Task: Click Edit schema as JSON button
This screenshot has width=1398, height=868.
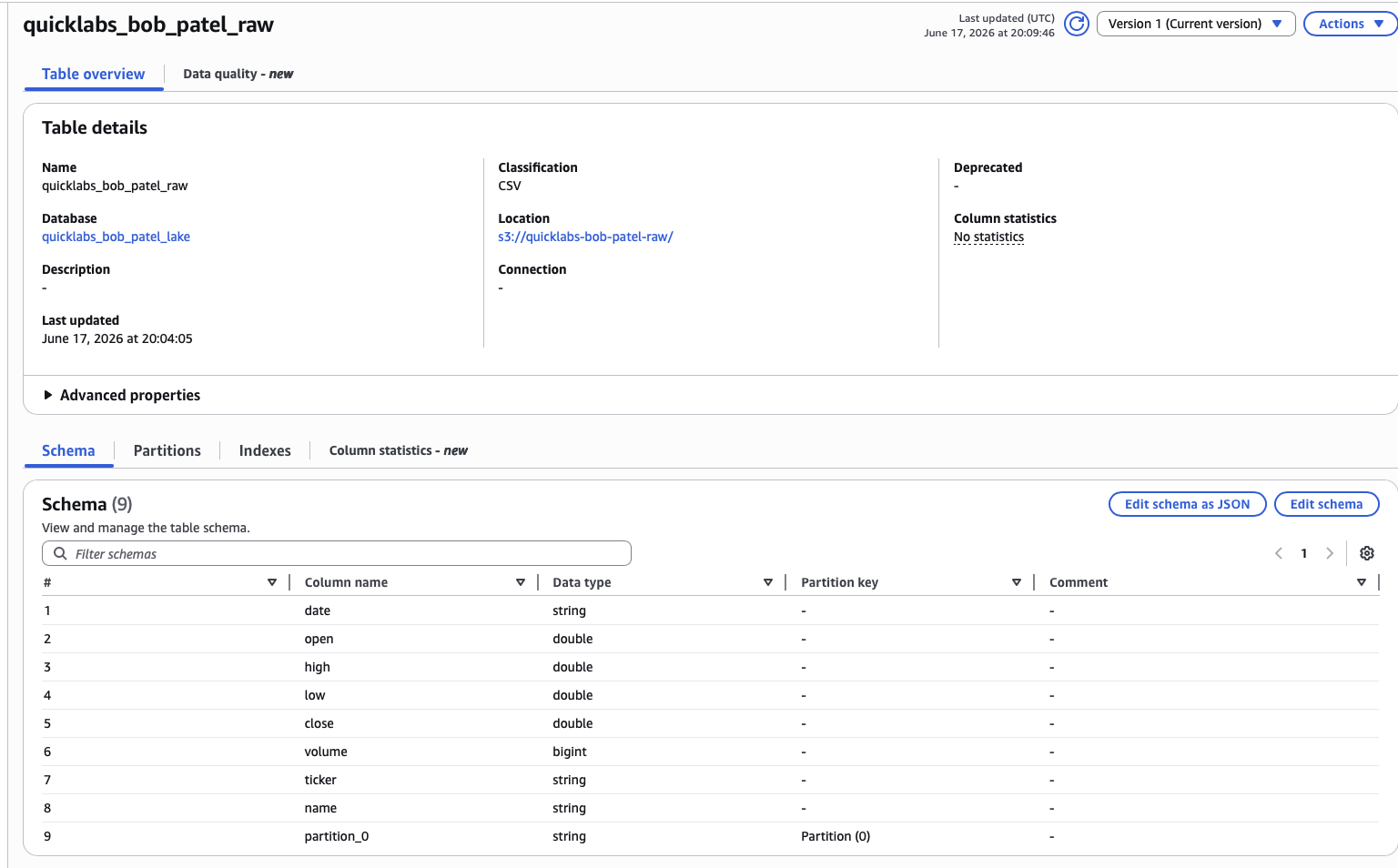Action: [x=1187, y=504]
